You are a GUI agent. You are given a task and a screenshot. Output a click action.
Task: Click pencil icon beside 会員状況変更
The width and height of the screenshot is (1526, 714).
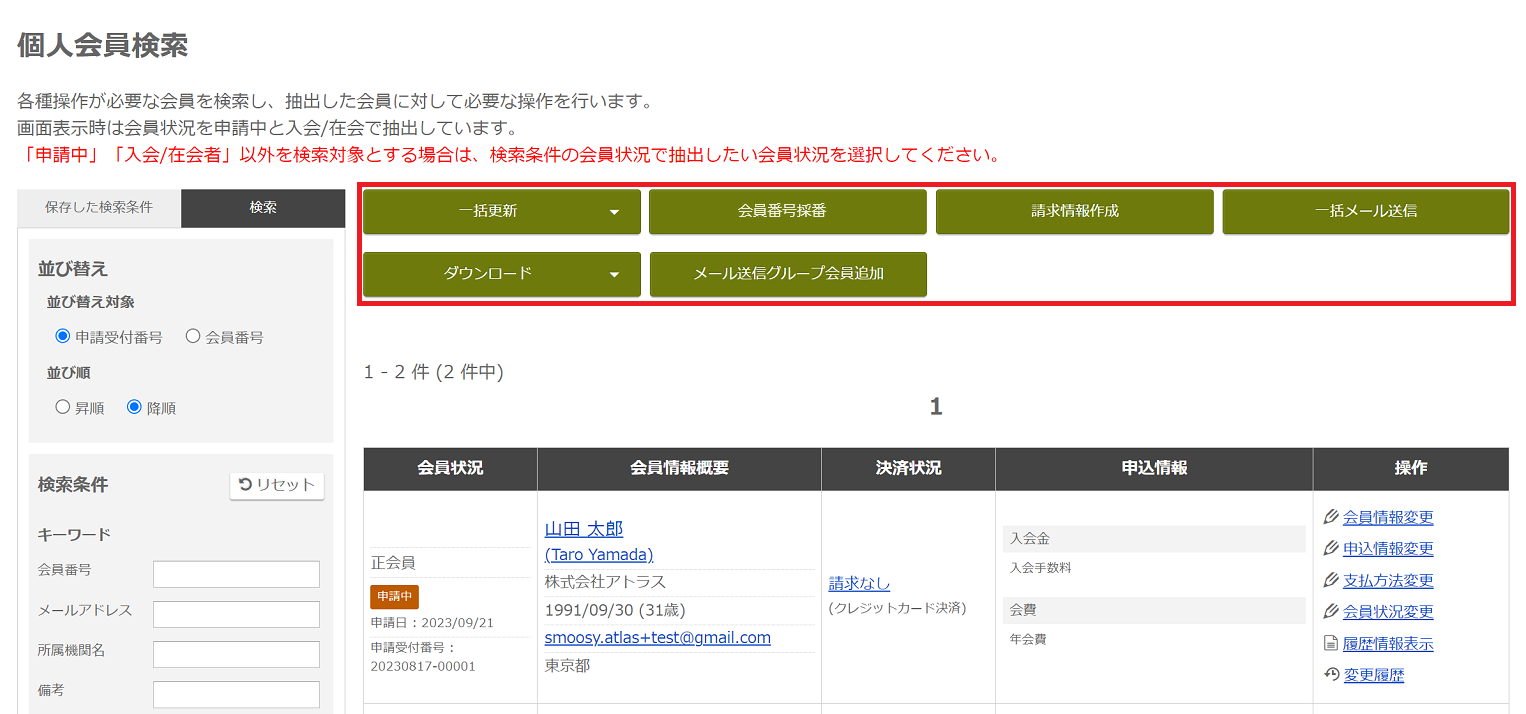point(1330,611)
